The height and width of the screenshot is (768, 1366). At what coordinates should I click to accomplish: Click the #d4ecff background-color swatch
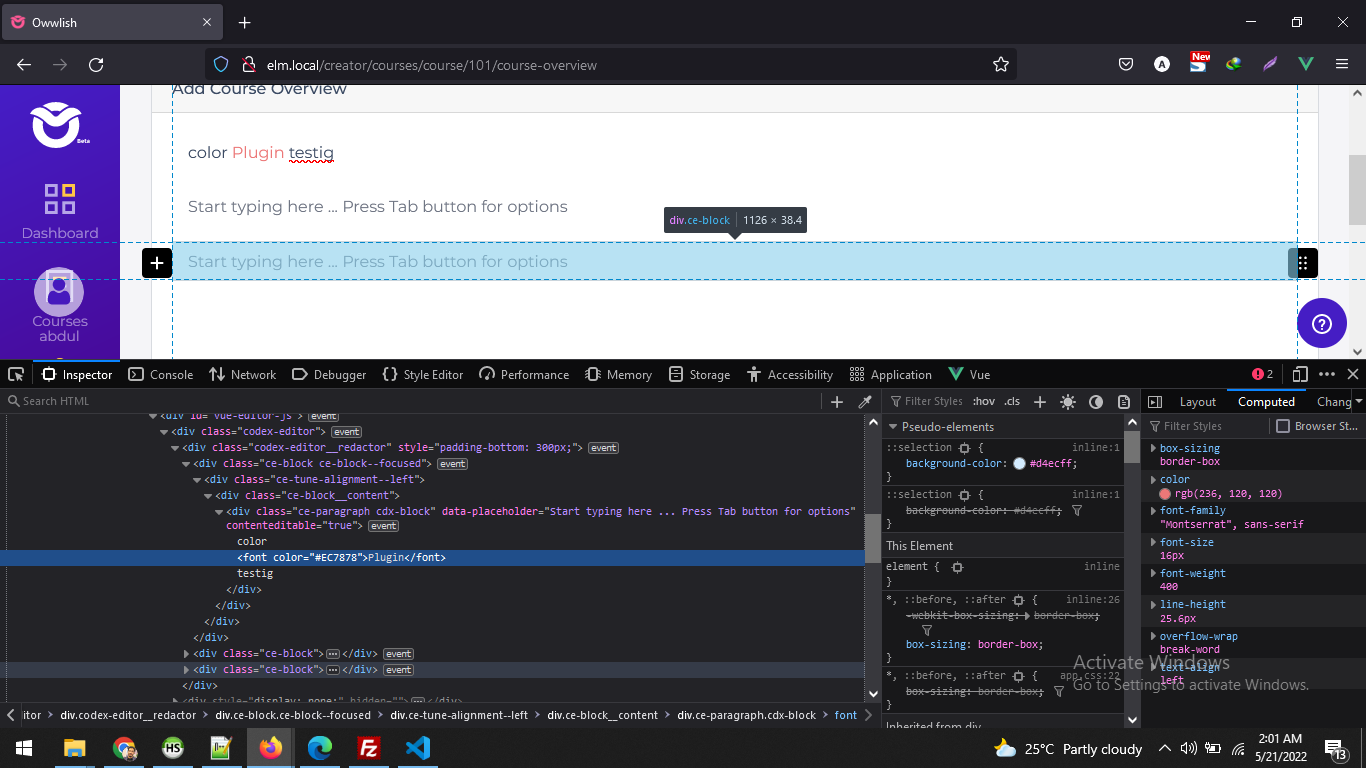(x=1019, y=464)
